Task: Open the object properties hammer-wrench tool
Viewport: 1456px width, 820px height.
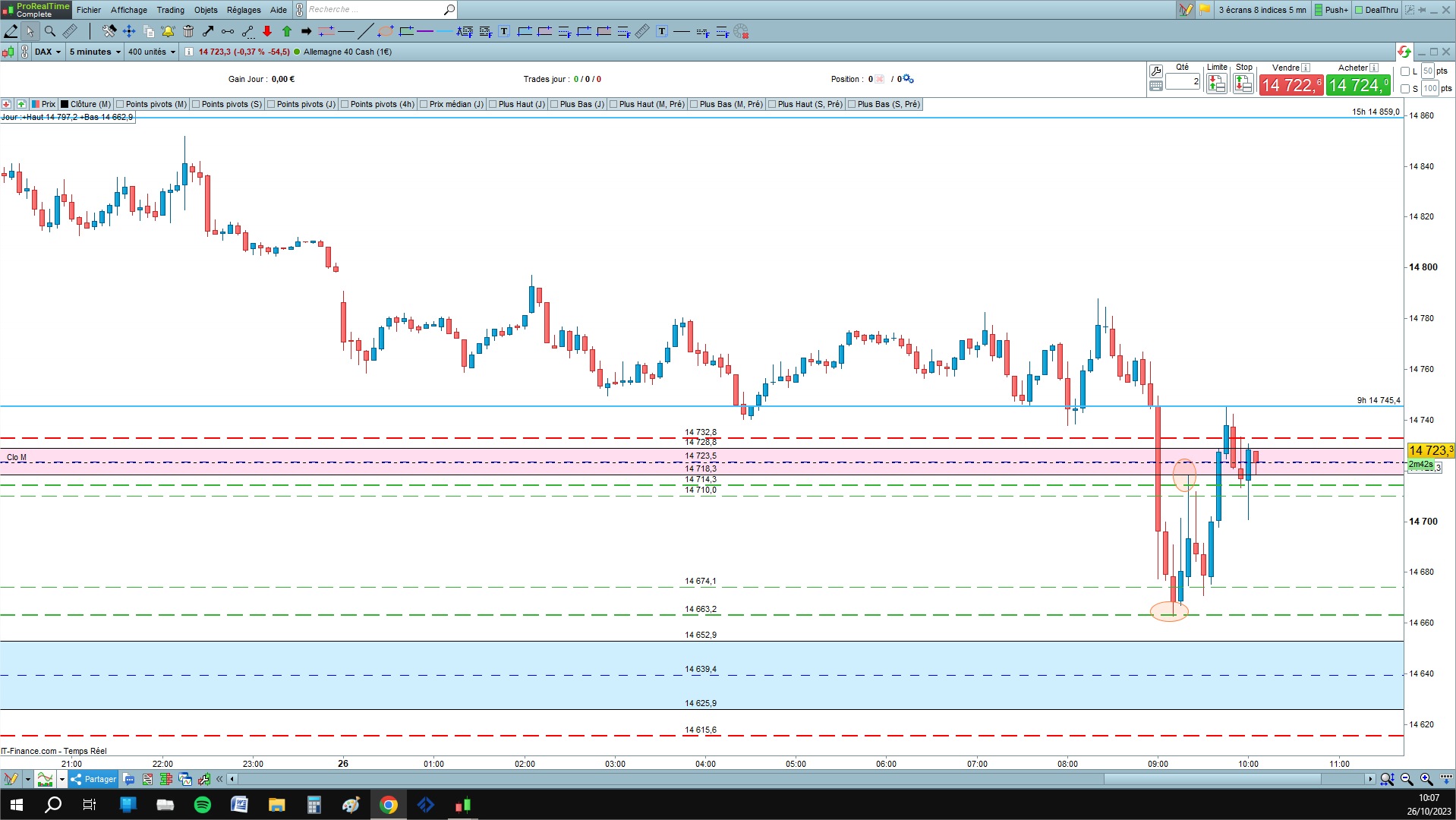Action: [x=109, y=31]
